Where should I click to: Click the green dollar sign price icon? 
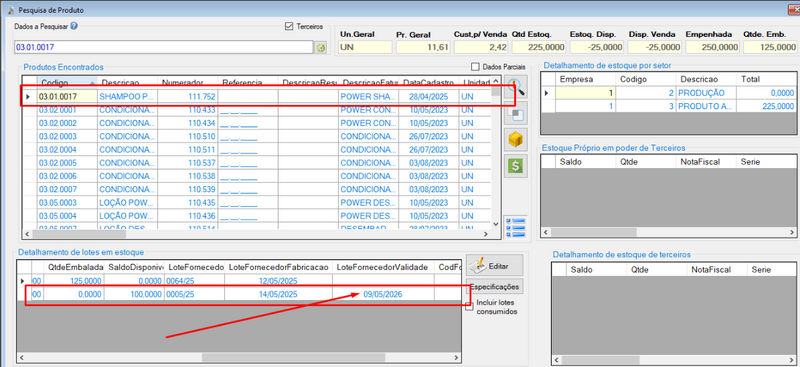click(x=516, y=166)
